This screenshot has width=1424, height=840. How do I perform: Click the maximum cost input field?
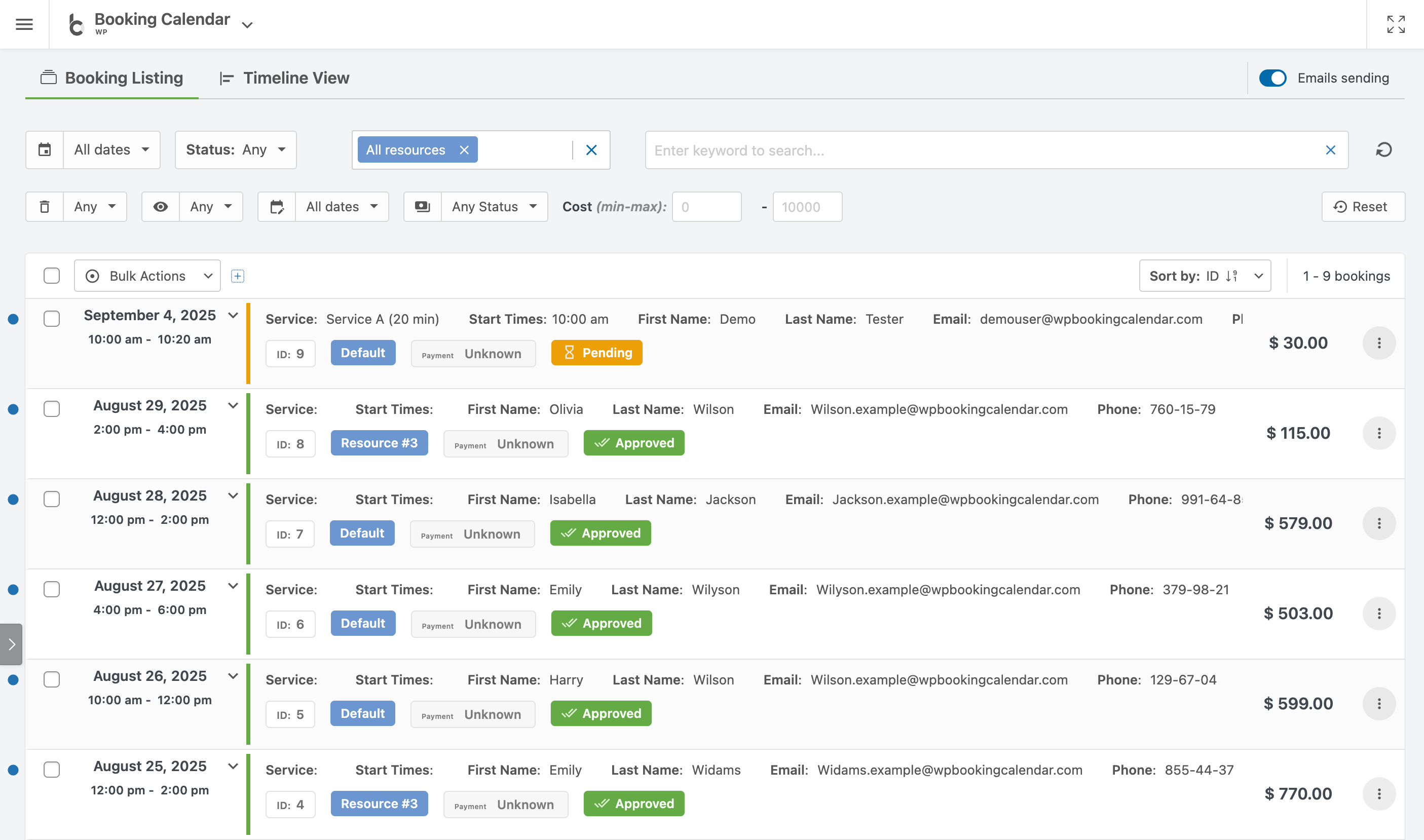807,207
